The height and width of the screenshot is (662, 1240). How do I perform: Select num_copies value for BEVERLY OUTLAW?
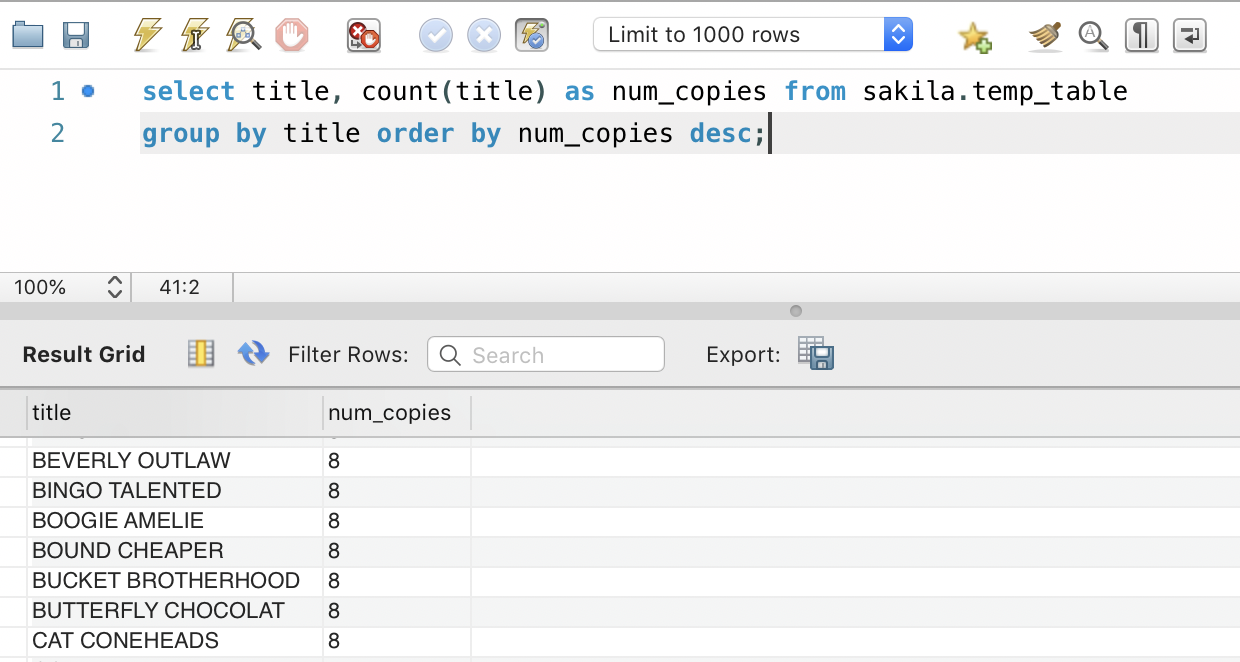click(397, 461)
